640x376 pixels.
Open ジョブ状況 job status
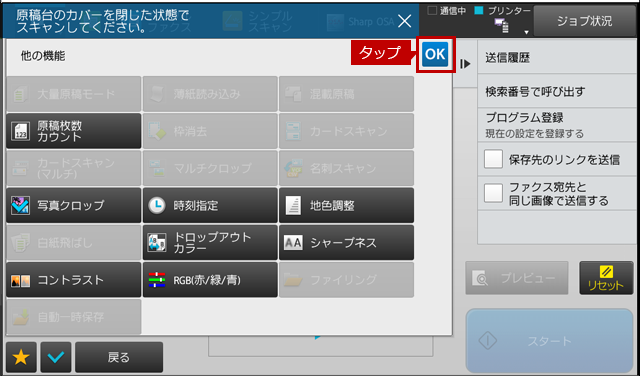(585, 21)
